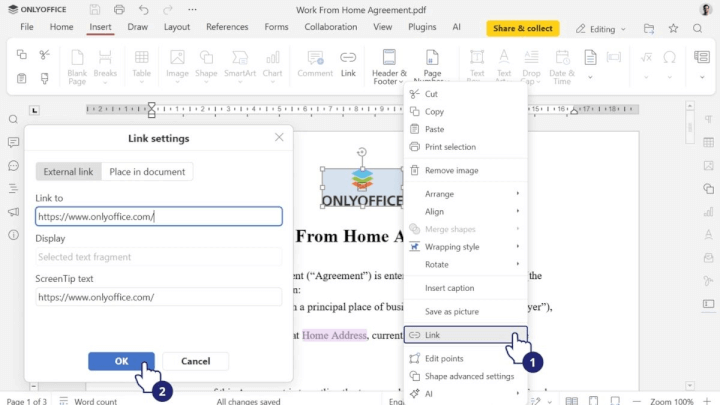Screen dimensions: 720x405
Task: Choose Insert caption in context menu
Action: point(466,288)
